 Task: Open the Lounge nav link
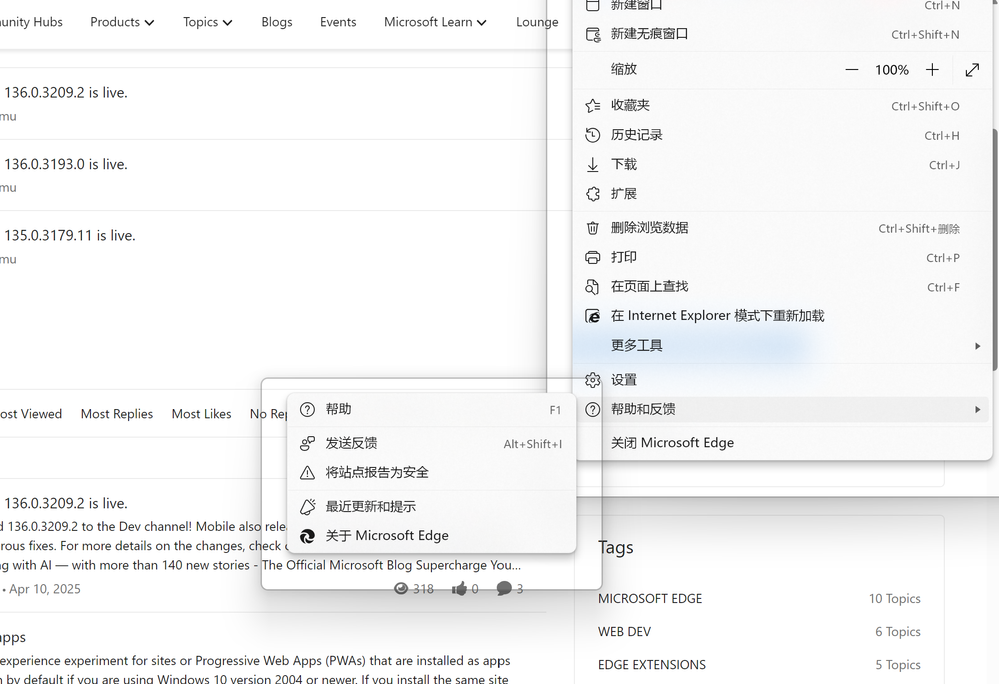click(x=537, y=22)
